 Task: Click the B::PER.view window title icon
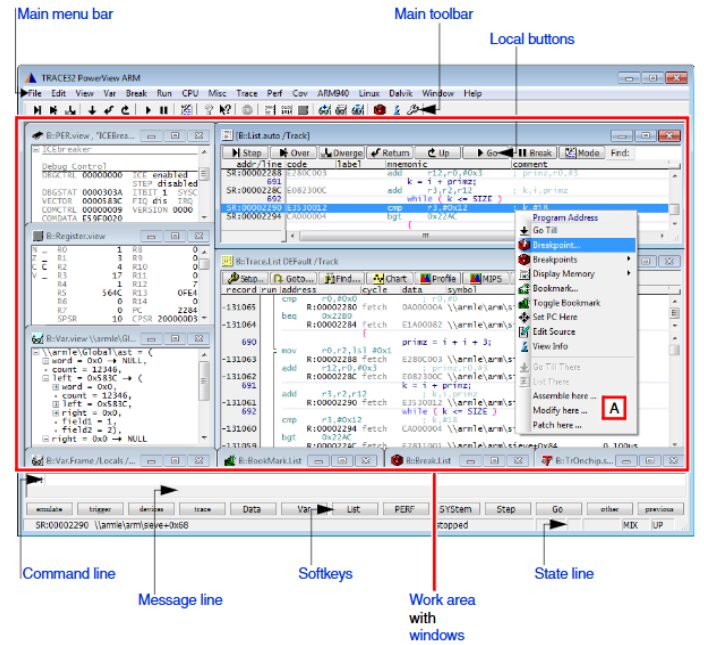38,135
